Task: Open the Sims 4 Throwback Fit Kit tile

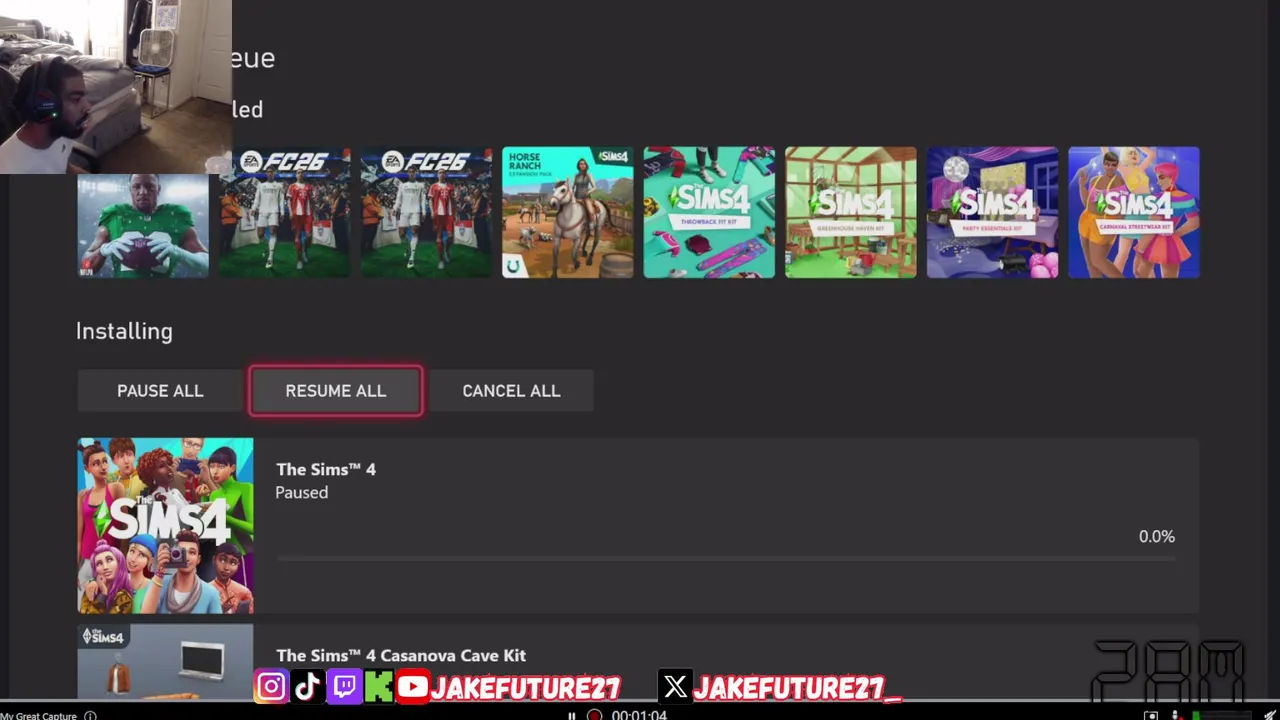Action: [709, 212]
